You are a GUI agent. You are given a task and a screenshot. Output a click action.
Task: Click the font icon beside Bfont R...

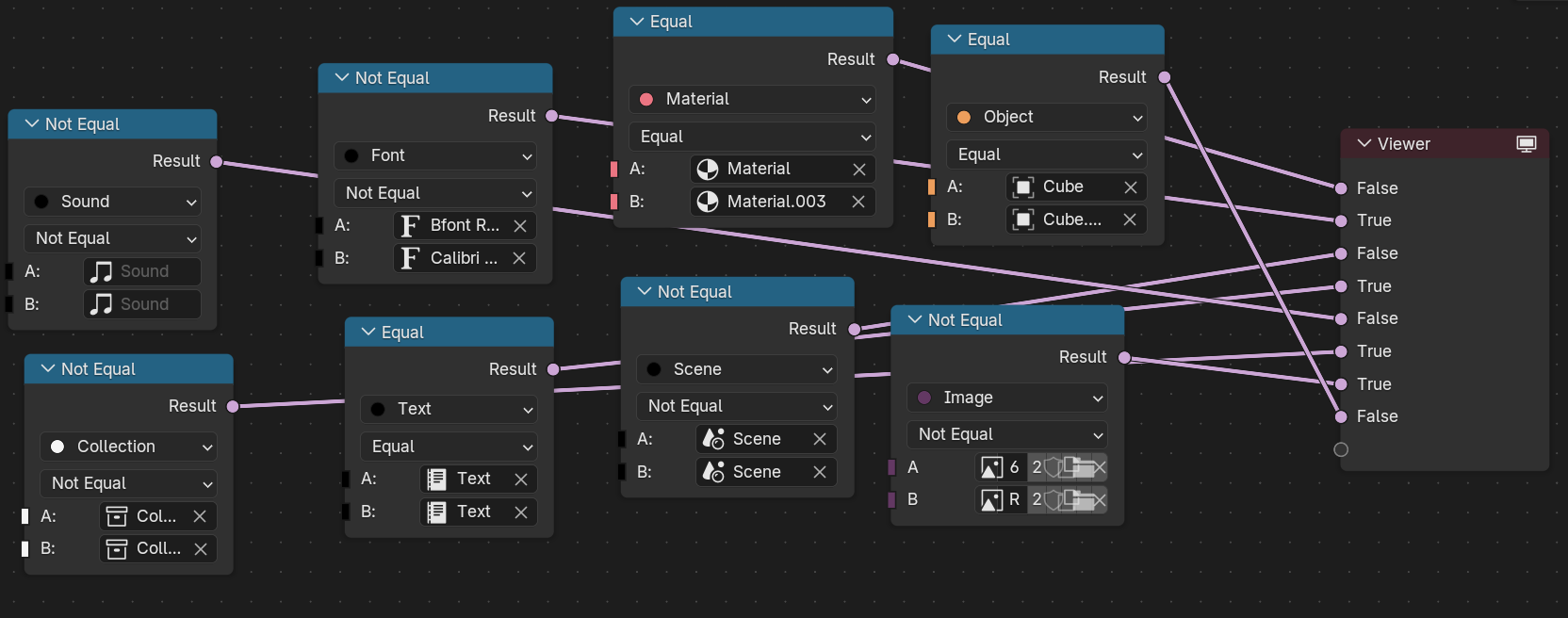tap(410, 226)
